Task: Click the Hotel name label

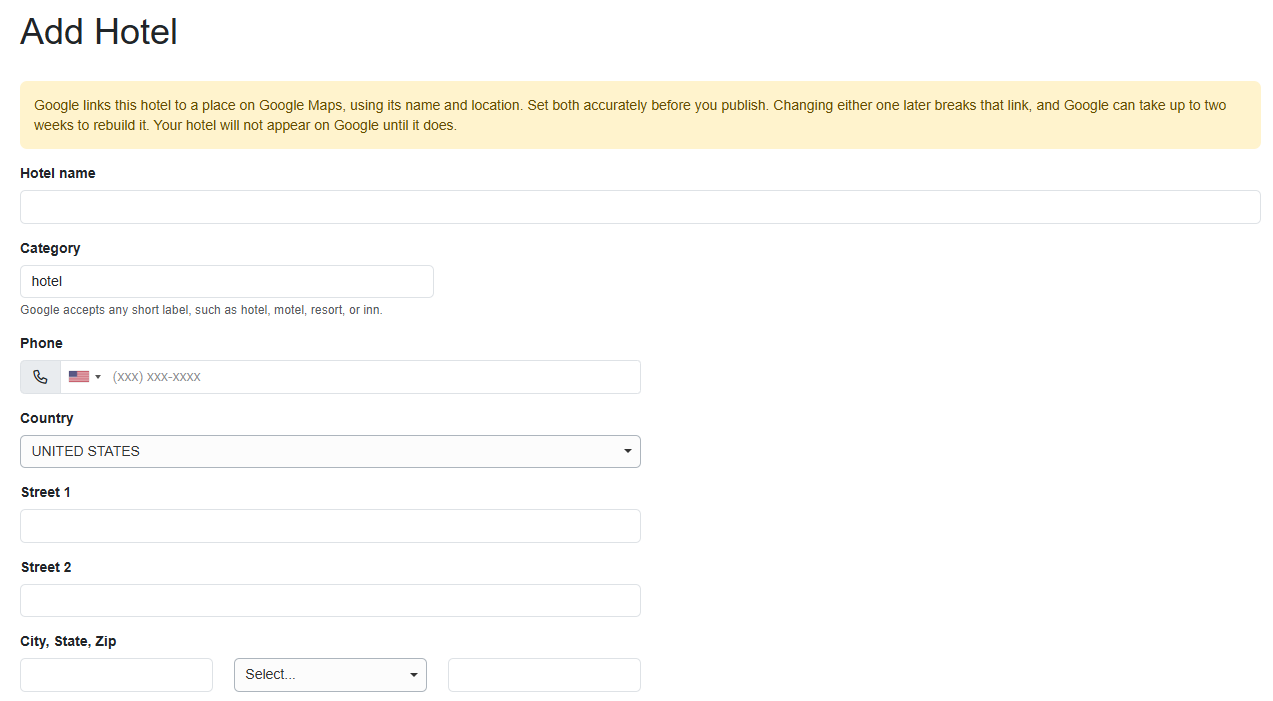Action: point(58,173)
